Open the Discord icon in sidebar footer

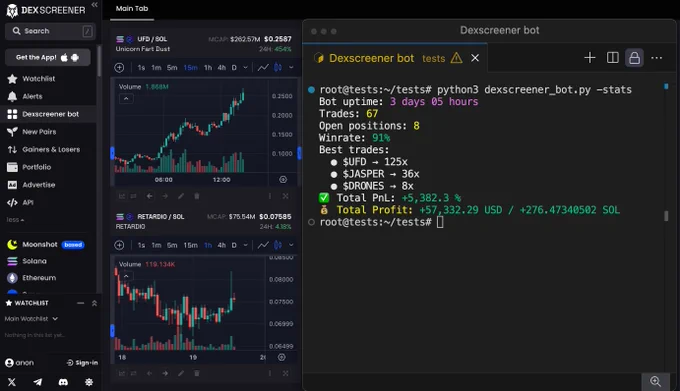pyautogui.click(x=63, y=382)
